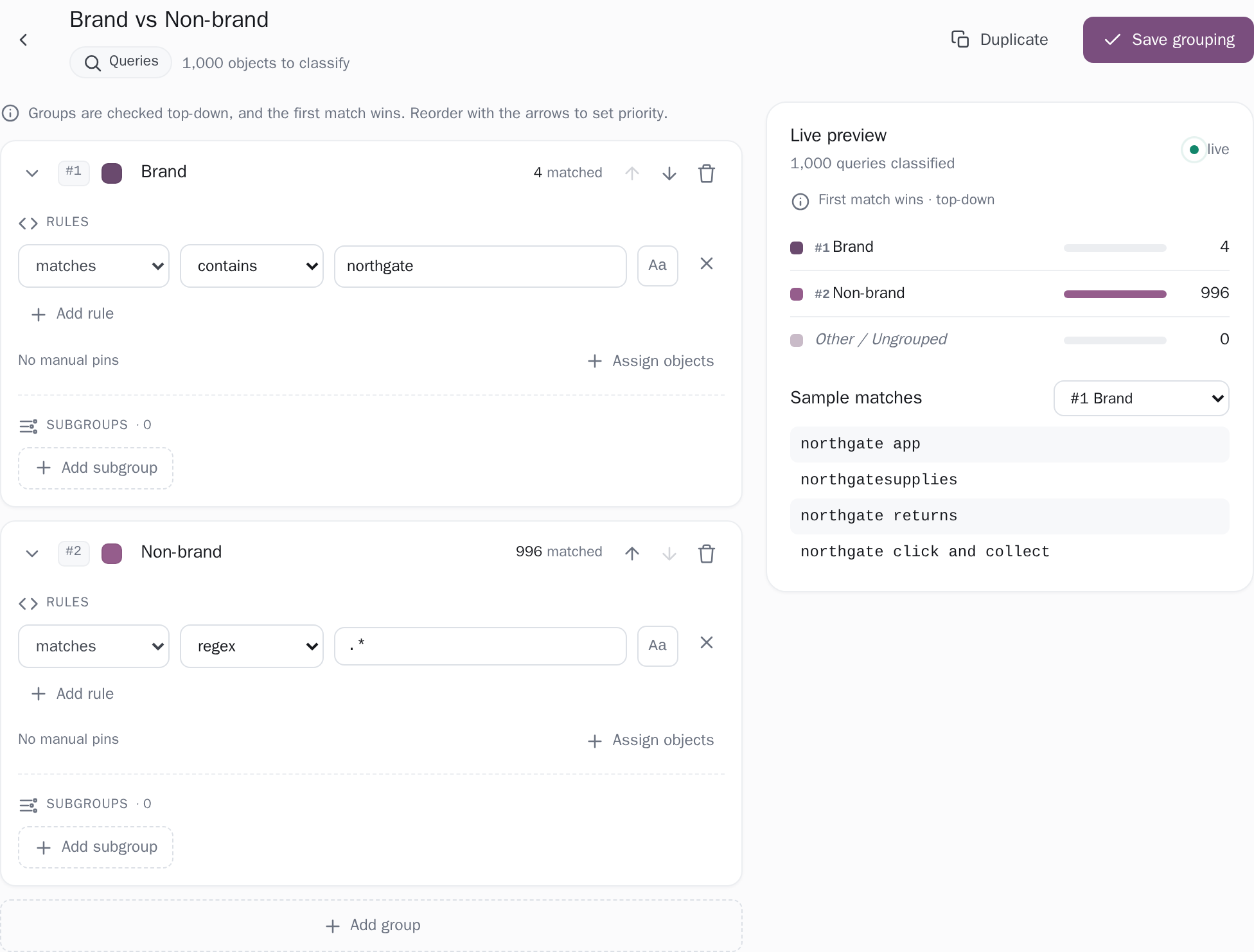Toggle case sensitivity Aa for northgate rule

658,266
